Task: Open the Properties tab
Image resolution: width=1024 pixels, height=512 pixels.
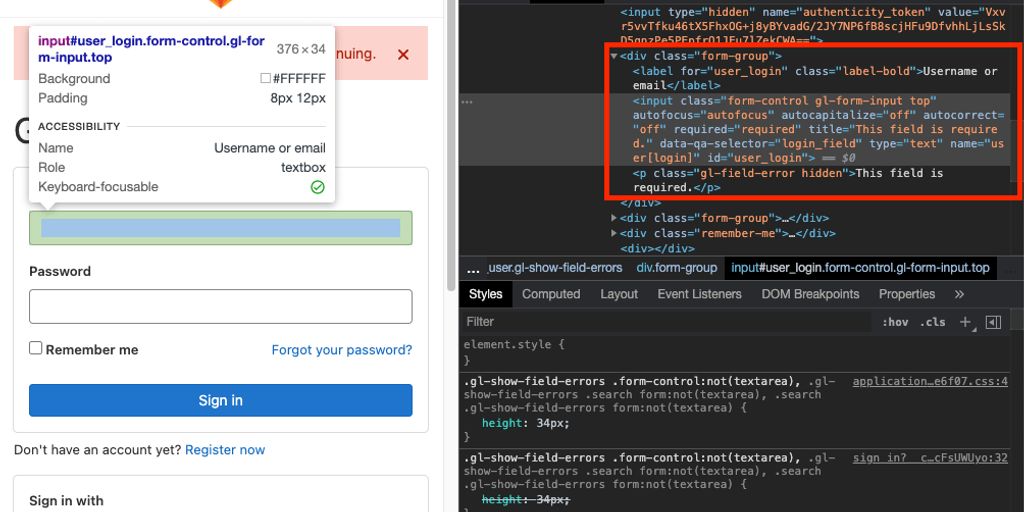Action: pyautogui.click(x=906, y=294)
